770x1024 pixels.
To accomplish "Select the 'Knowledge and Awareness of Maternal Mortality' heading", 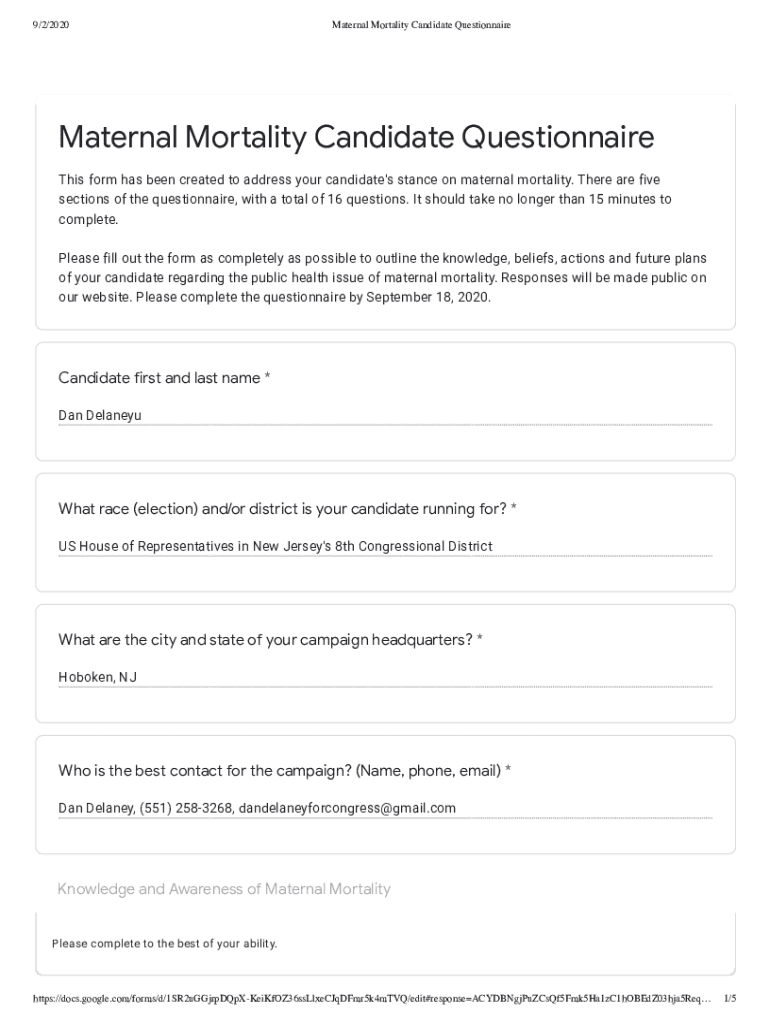I will [x=224, y=889].
